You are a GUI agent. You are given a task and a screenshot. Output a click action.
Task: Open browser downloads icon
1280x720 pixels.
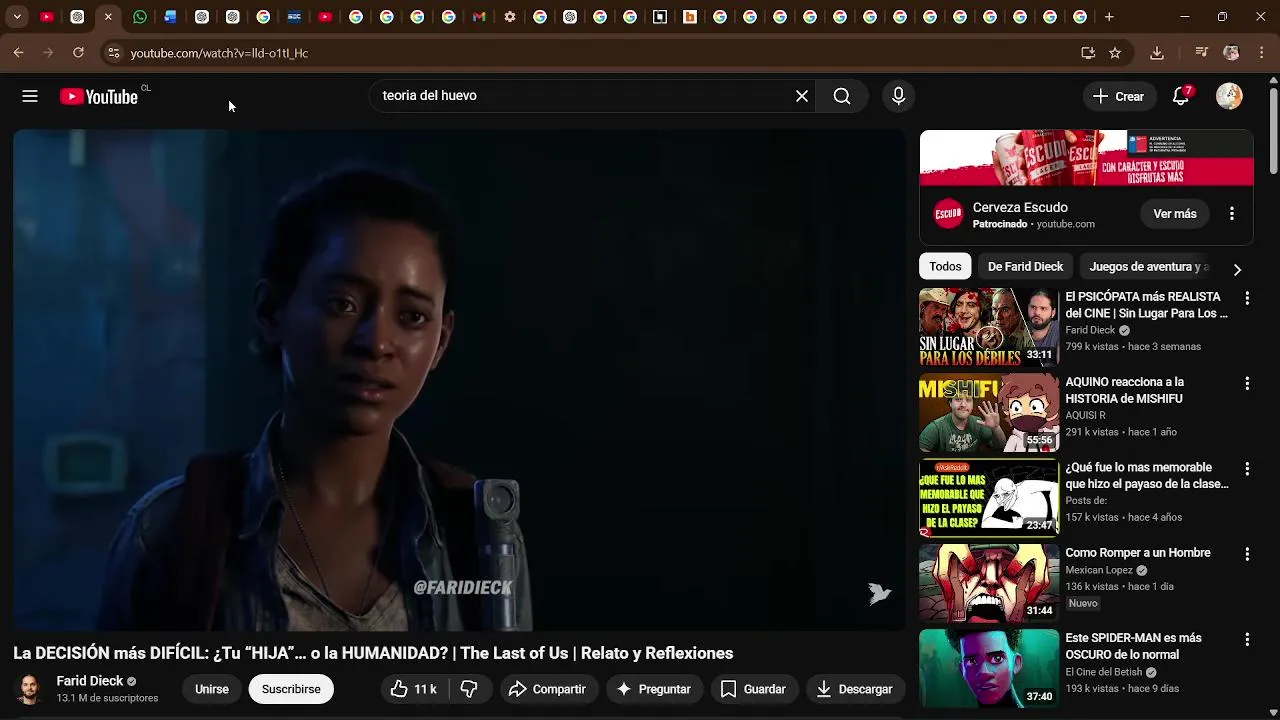[1157, 53]
